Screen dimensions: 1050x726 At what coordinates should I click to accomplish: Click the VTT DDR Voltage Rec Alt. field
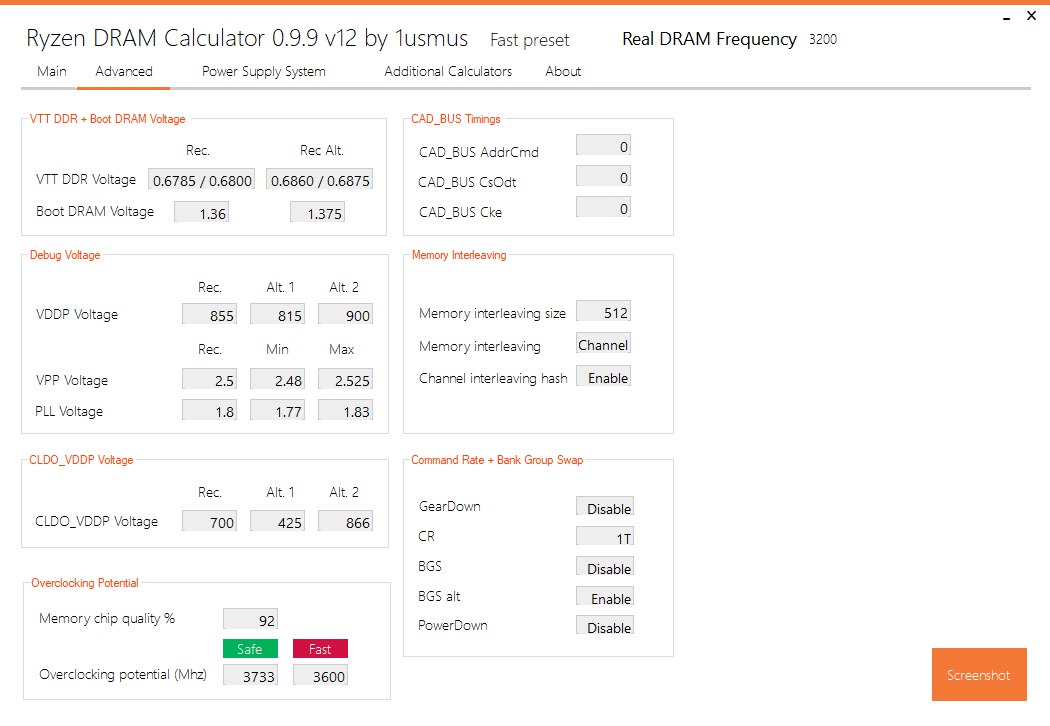tap(319, 179)
